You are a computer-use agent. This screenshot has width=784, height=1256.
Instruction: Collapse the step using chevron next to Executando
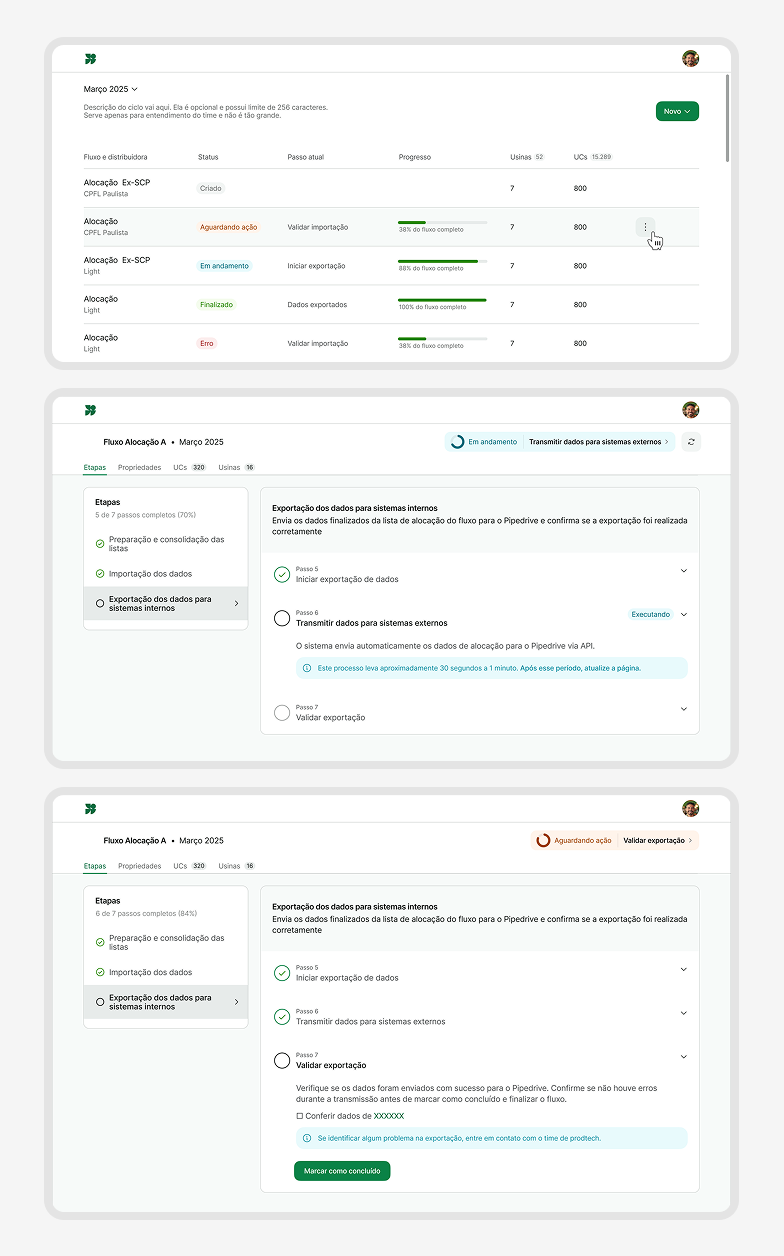[684, 615]
